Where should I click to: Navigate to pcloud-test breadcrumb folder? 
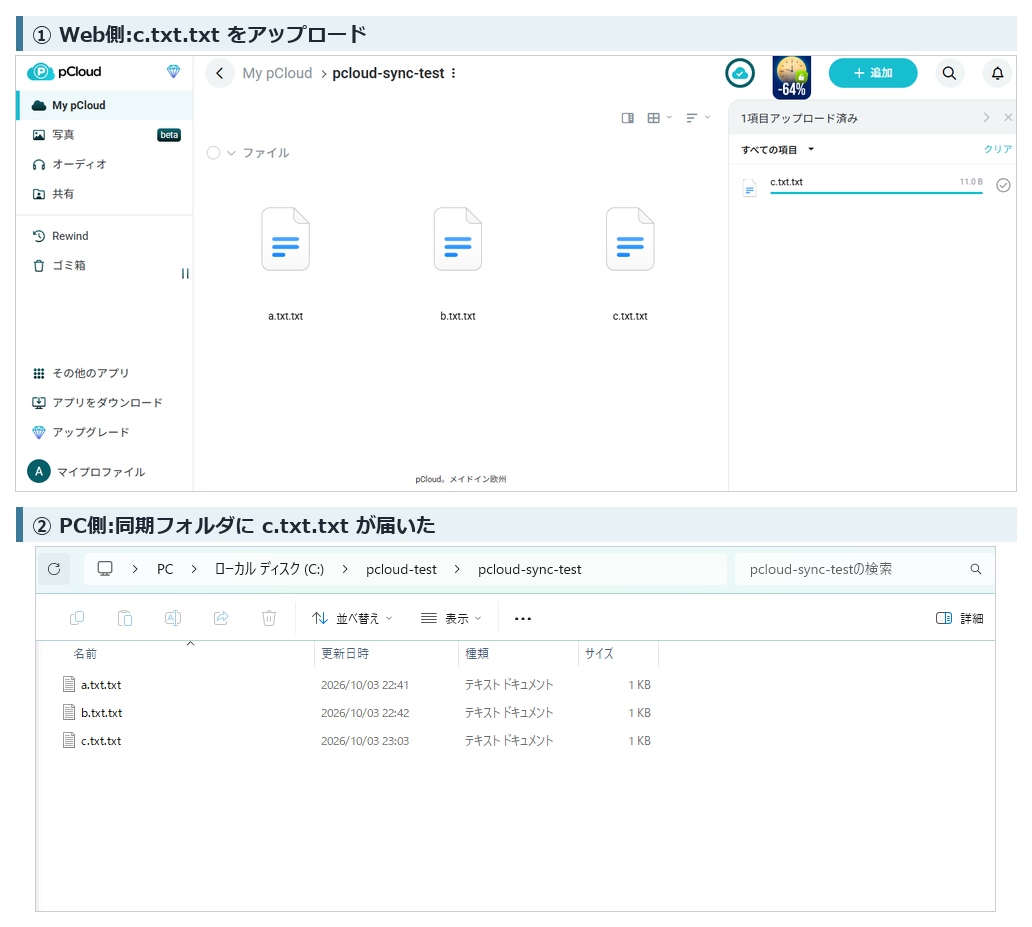point(401,569)
